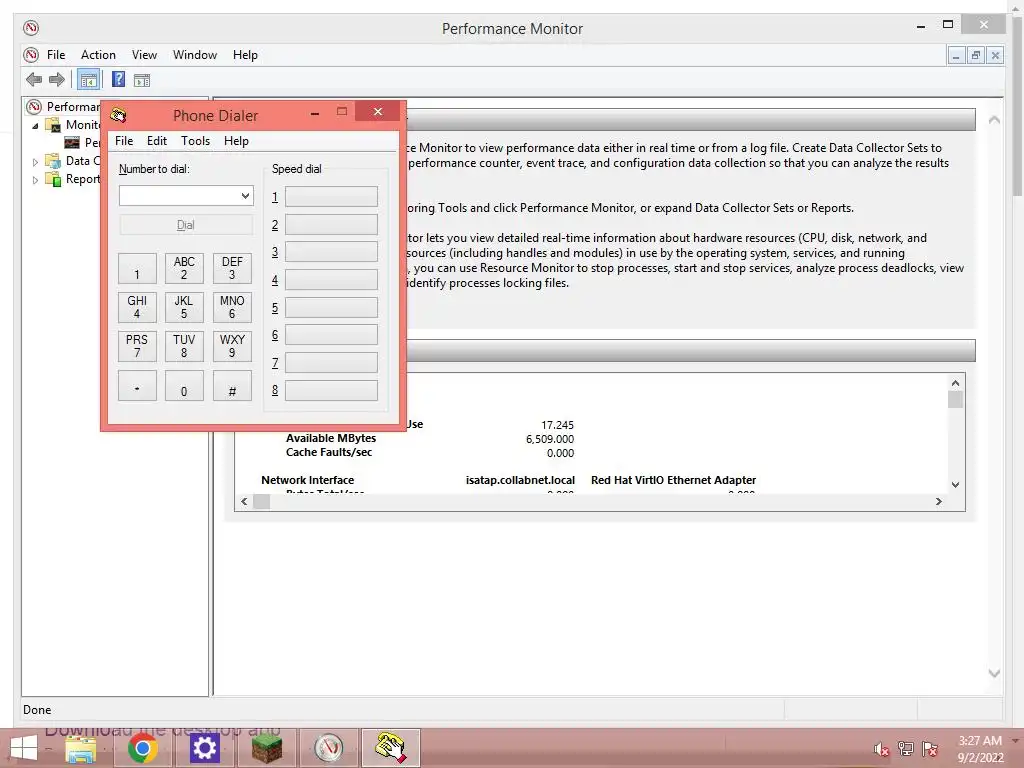Click the muted volume icon in system tray
The height and width of the screenshot is (768, 1024).
pos(881,749)
